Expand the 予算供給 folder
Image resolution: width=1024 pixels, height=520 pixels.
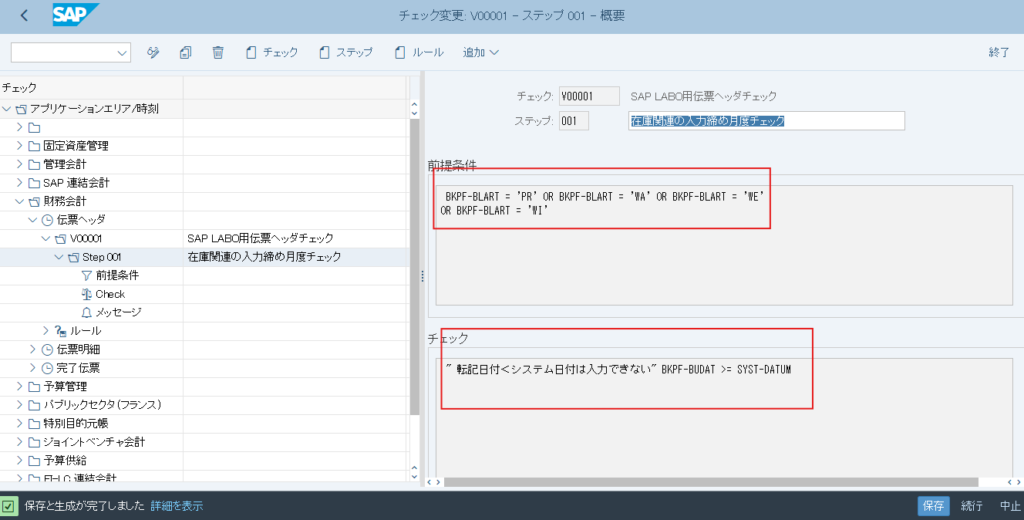(x=20, y=460)
